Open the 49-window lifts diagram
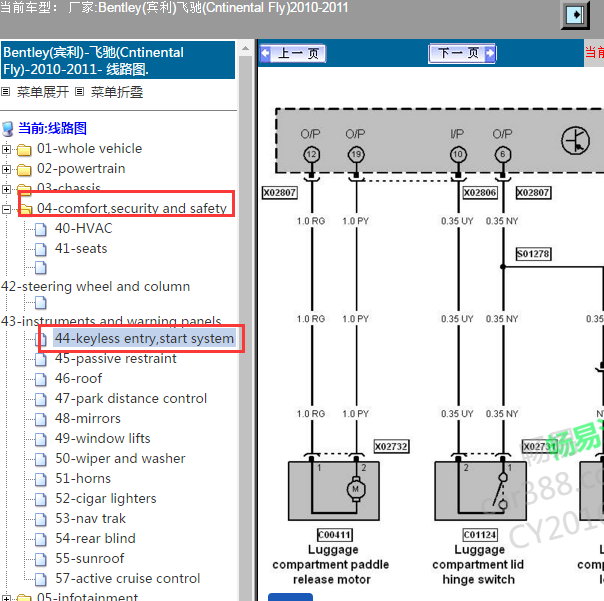 click(x=102, y=438)
